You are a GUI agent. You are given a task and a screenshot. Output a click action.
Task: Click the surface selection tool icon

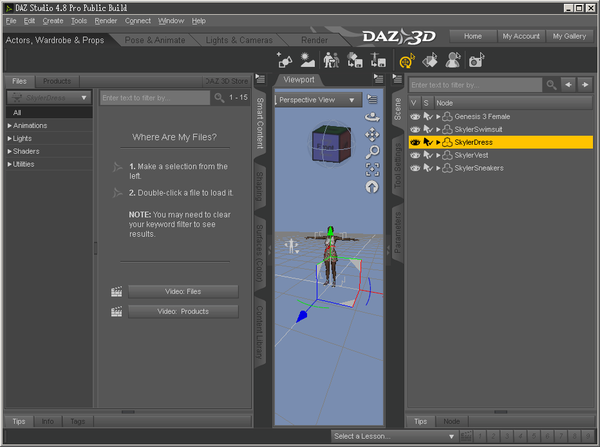click(x=430, y=60)
